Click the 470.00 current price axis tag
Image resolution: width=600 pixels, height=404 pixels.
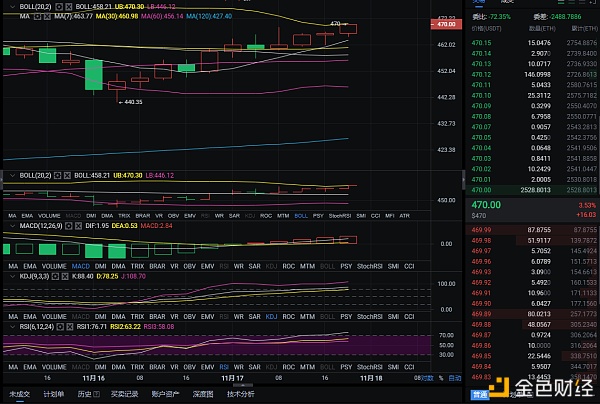click(446, 24)
